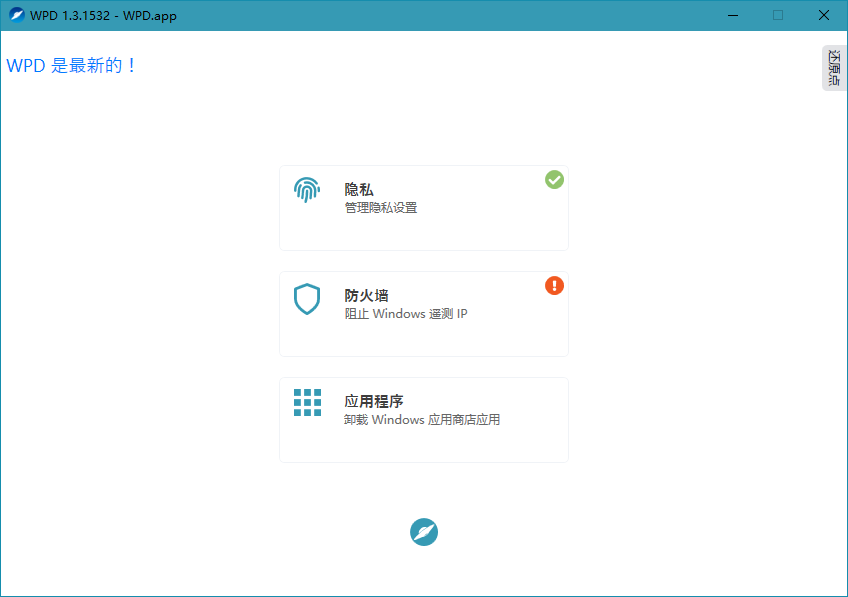Minimize the WPD window
The image size is (848, 597).
(x=733, y=15)
